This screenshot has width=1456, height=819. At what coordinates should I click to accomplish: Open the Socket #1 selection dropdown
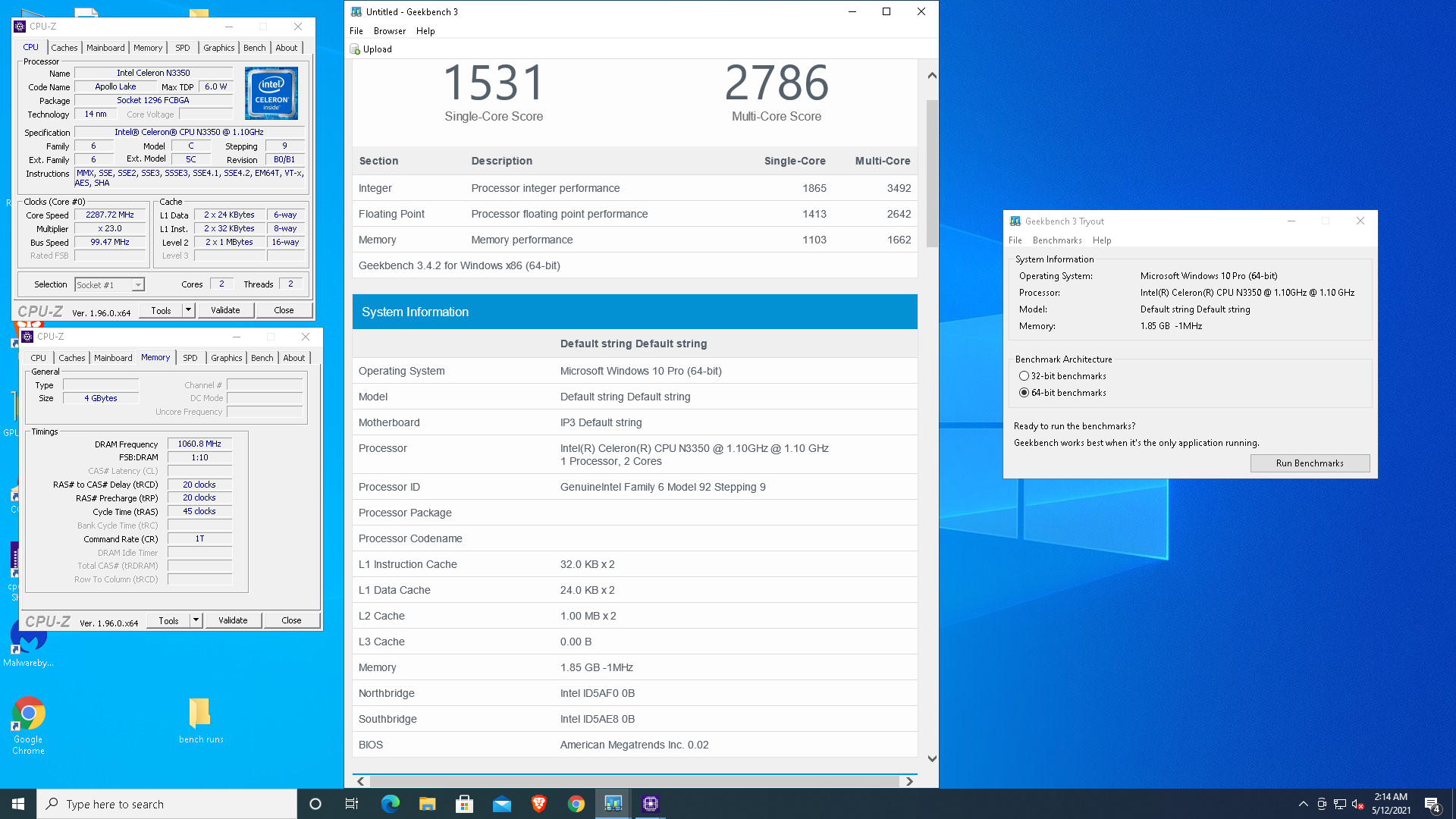tap(110, 285)
